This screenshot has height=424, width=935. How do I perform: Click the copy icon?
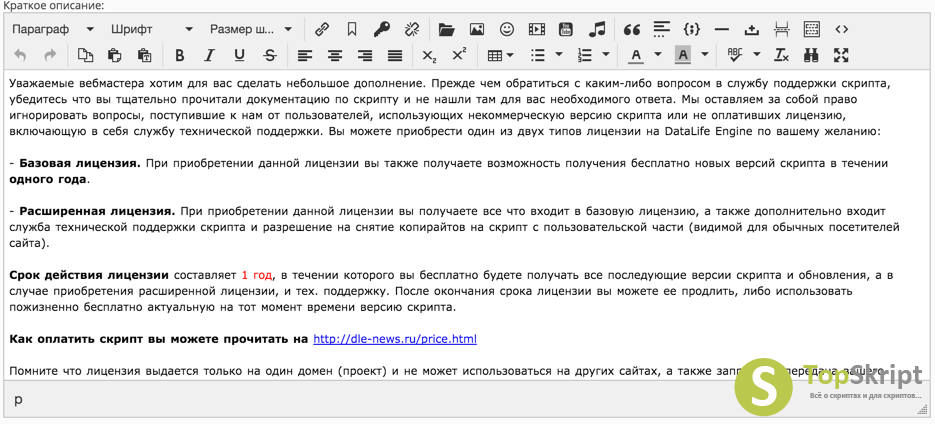point(85,55)
